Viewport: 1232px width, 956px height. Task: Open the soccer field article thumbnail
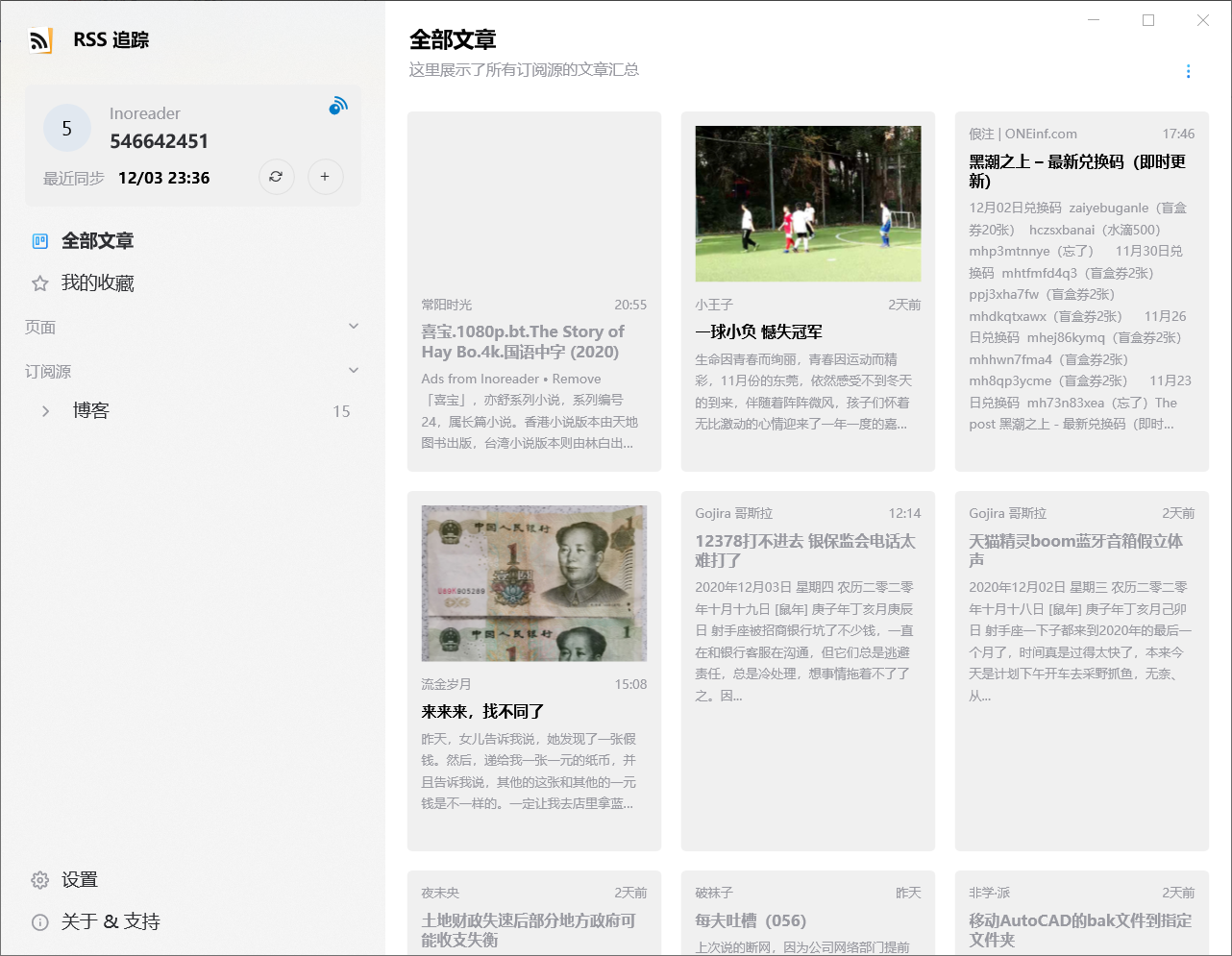808,204
